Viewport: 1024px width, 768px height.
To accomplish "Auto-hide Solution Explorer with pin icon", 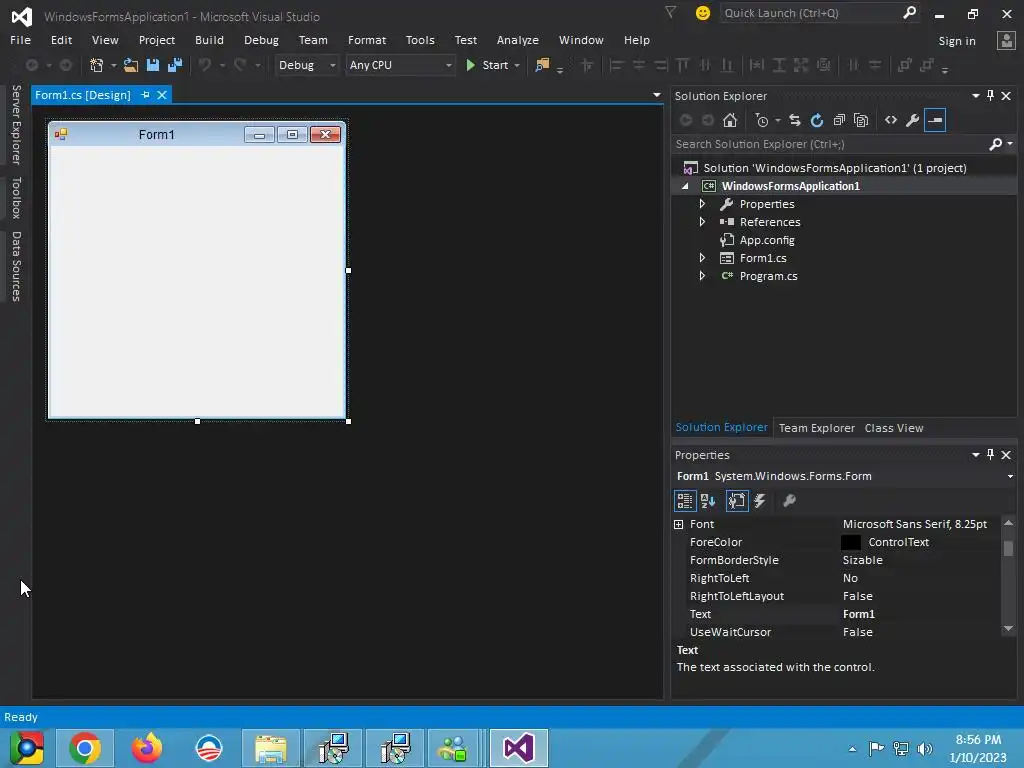I will point(991,96).
